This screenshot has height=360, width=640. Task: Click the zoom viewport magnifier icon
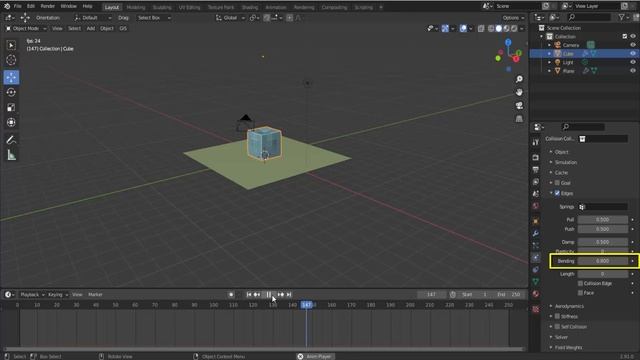pyautogui.click(x=519, y=79)
